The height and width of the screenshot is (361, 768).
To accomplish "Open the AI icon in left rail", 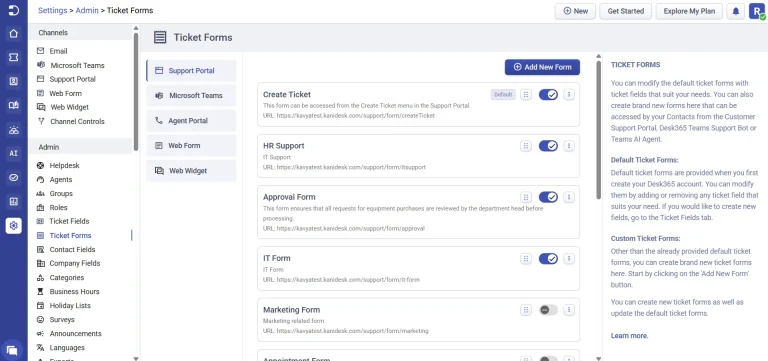I will click(14, 153).
